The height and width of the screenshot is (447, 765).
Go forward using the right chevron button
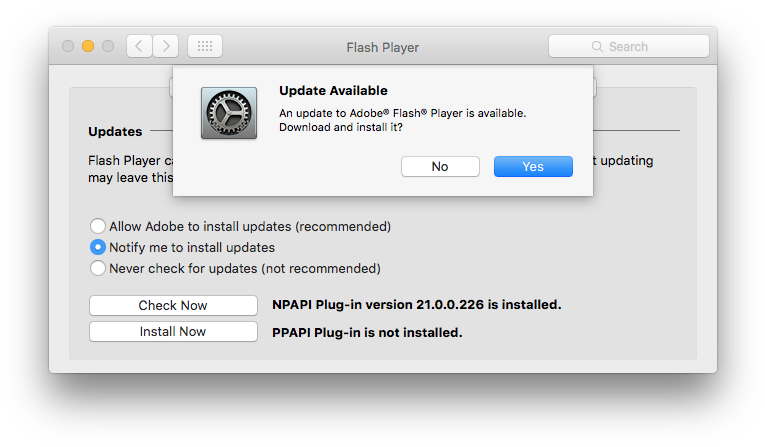[x=166, y=46]
